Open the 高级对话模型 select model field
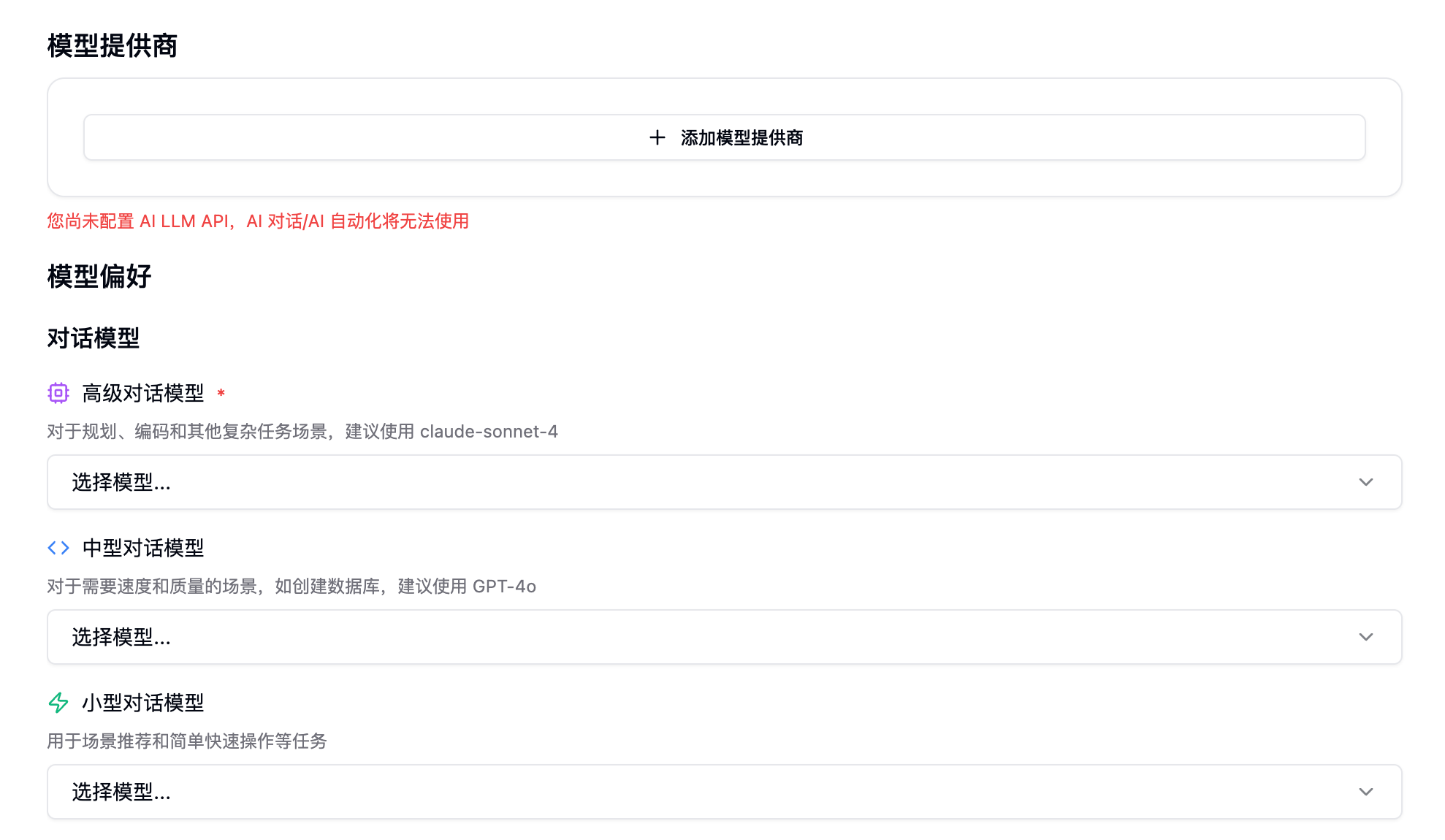 (723, 482)
